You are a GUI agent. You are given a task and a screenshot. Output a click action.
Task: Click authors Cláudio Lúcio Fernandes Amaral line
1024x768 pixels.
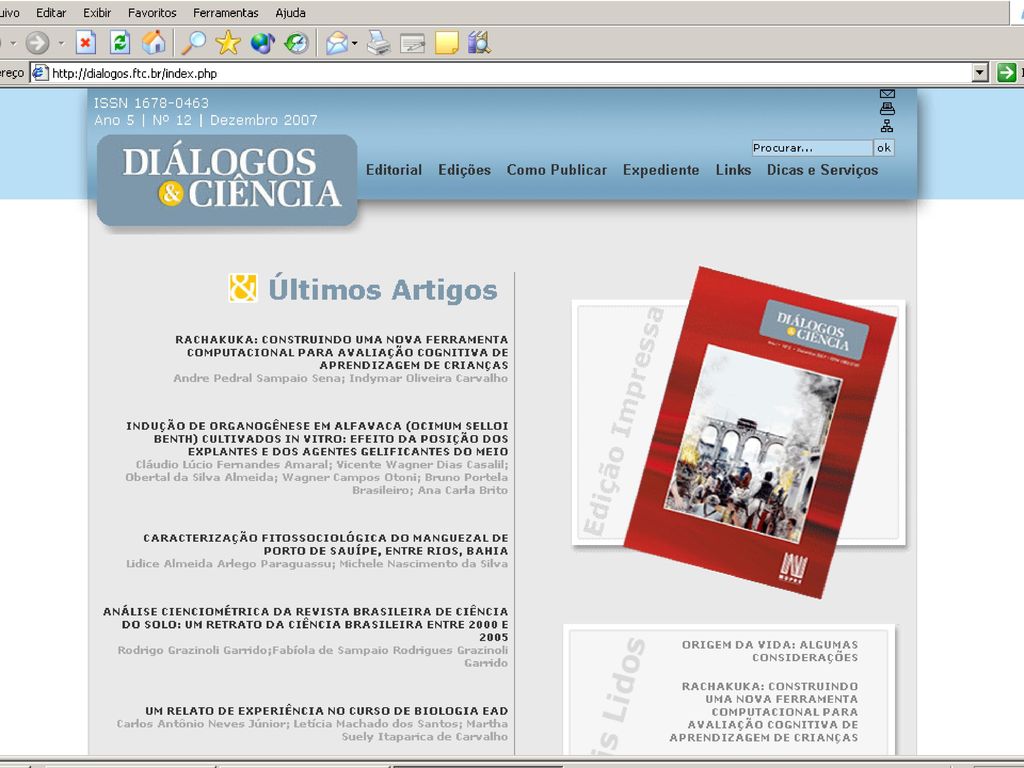pos(317,477)
